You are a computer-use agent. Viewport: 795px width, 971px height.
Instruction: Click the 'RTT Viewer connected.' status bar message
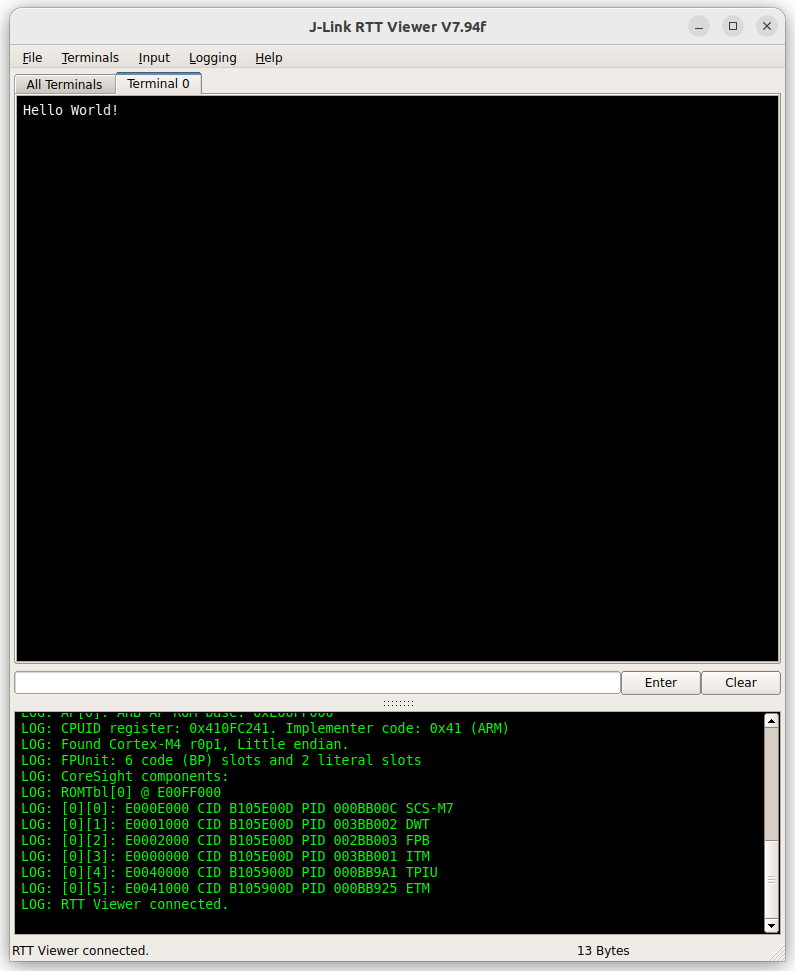point(80,951)
